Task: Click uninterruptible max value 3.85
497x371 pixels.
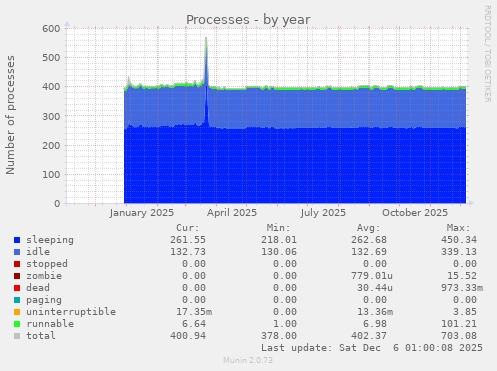Action: tap(465, 312)
